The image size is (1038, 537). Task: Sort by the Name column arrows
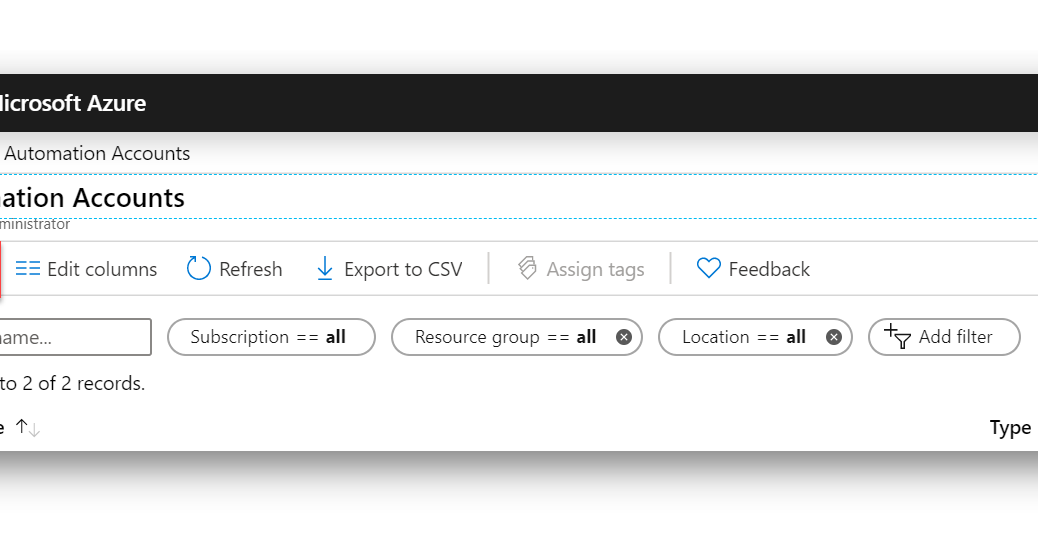pos(28,428)
